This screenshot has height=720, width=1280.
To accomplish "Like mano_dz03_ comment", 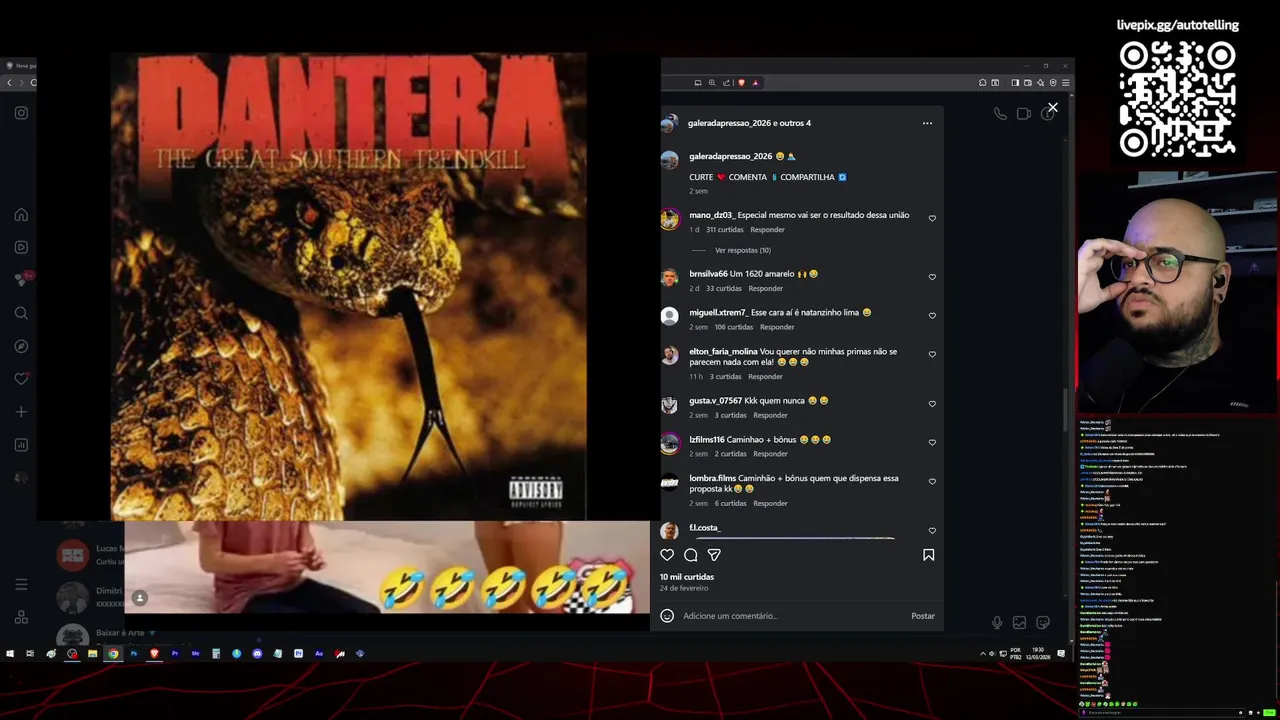I will point(932,218).
